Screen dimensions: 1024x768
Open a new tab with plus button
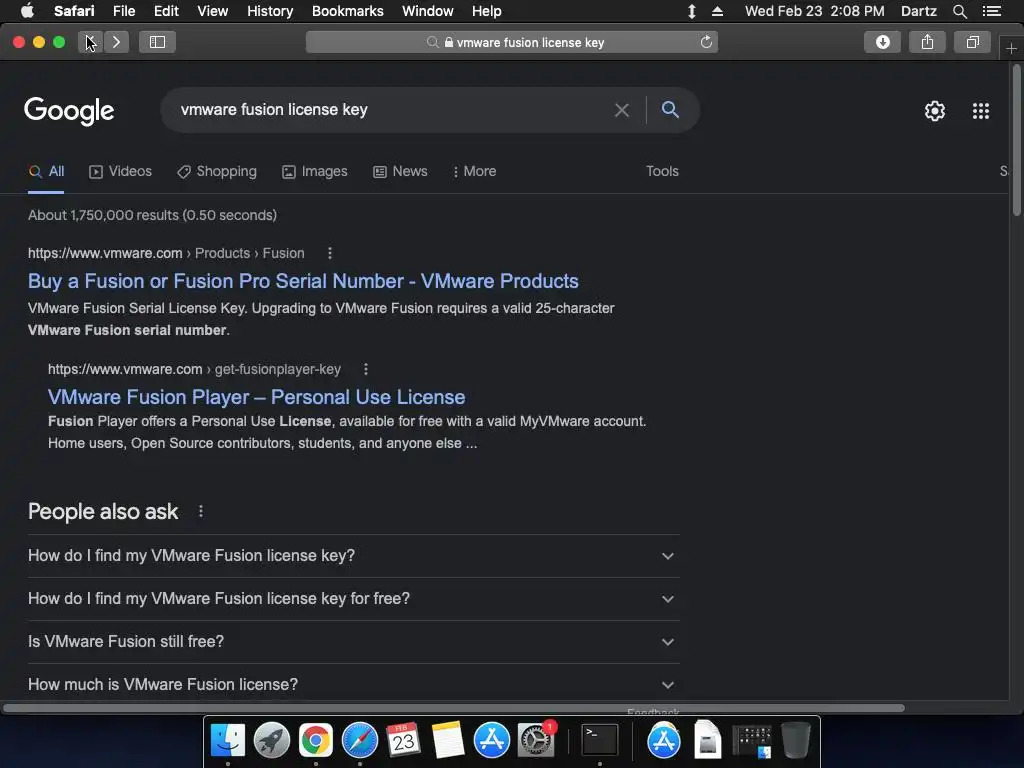[1011, 48]
